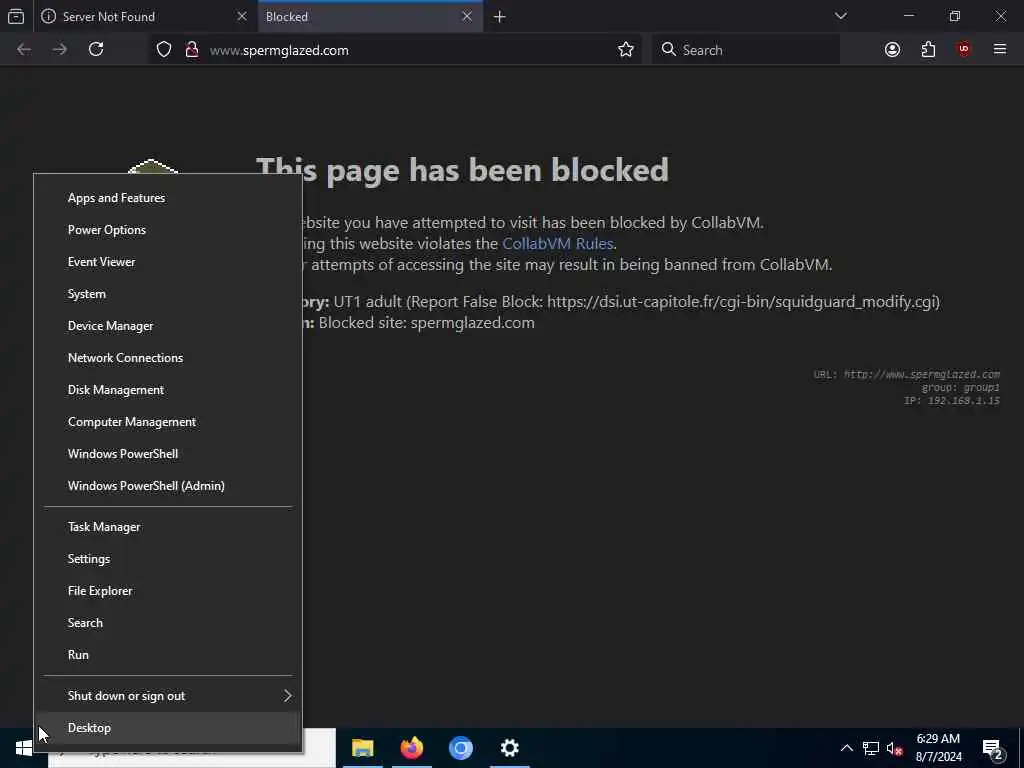Open the Firefox account icon
The height and width of the screenshot is (768, 1024).
[892, 50]
